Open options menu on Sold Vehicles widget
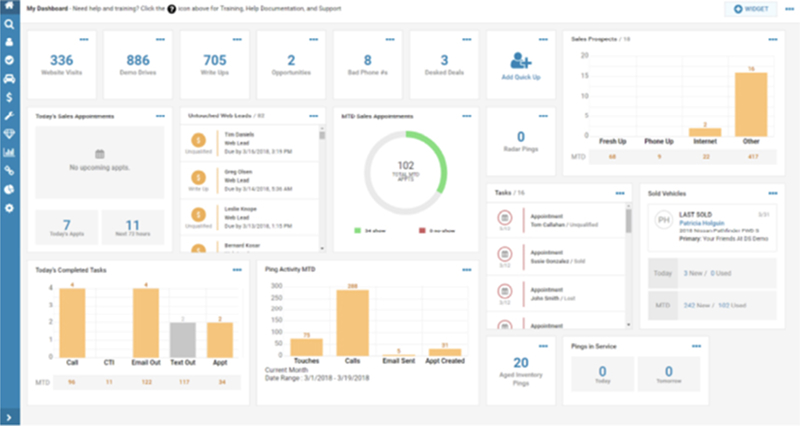Image resolution: width=800 pixels, height=426 pixels. (773, 193)
